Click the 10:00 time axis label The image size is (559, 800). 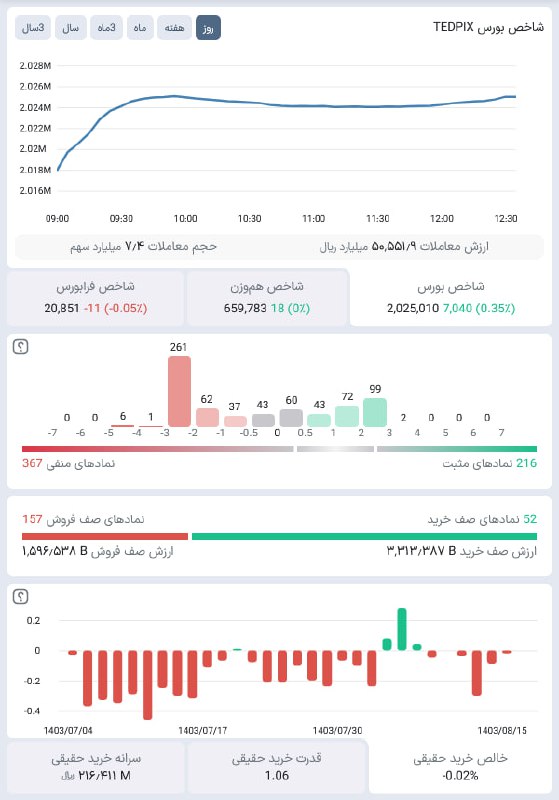pyautogui.click(x=185, y=218)
